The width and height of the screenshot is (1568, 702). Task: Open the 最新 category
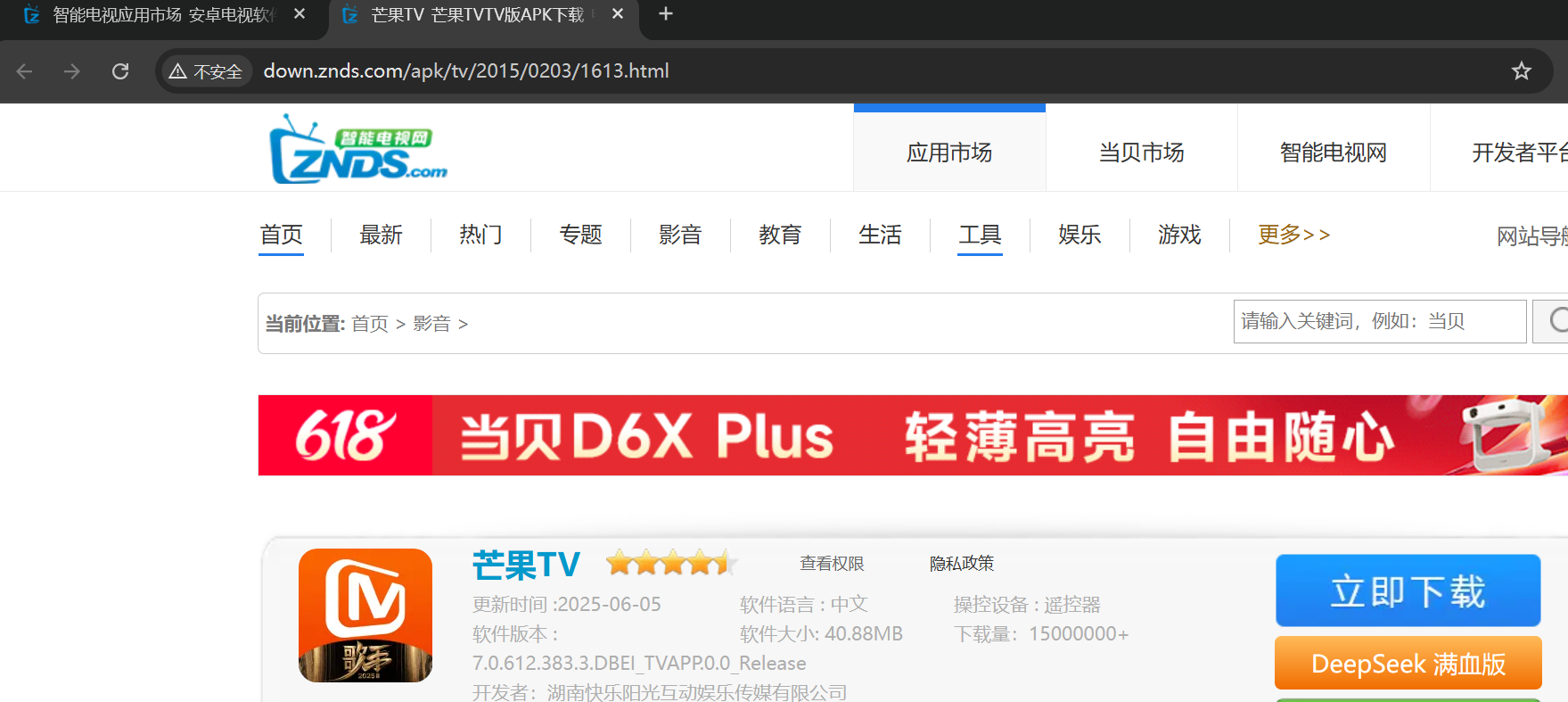click(x=381, y=235)
